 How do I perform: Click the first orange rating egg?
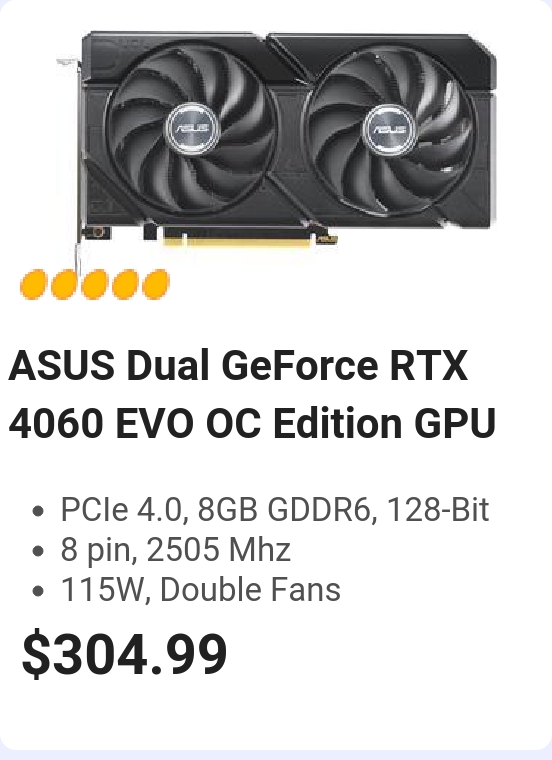(x=33, y=285)
